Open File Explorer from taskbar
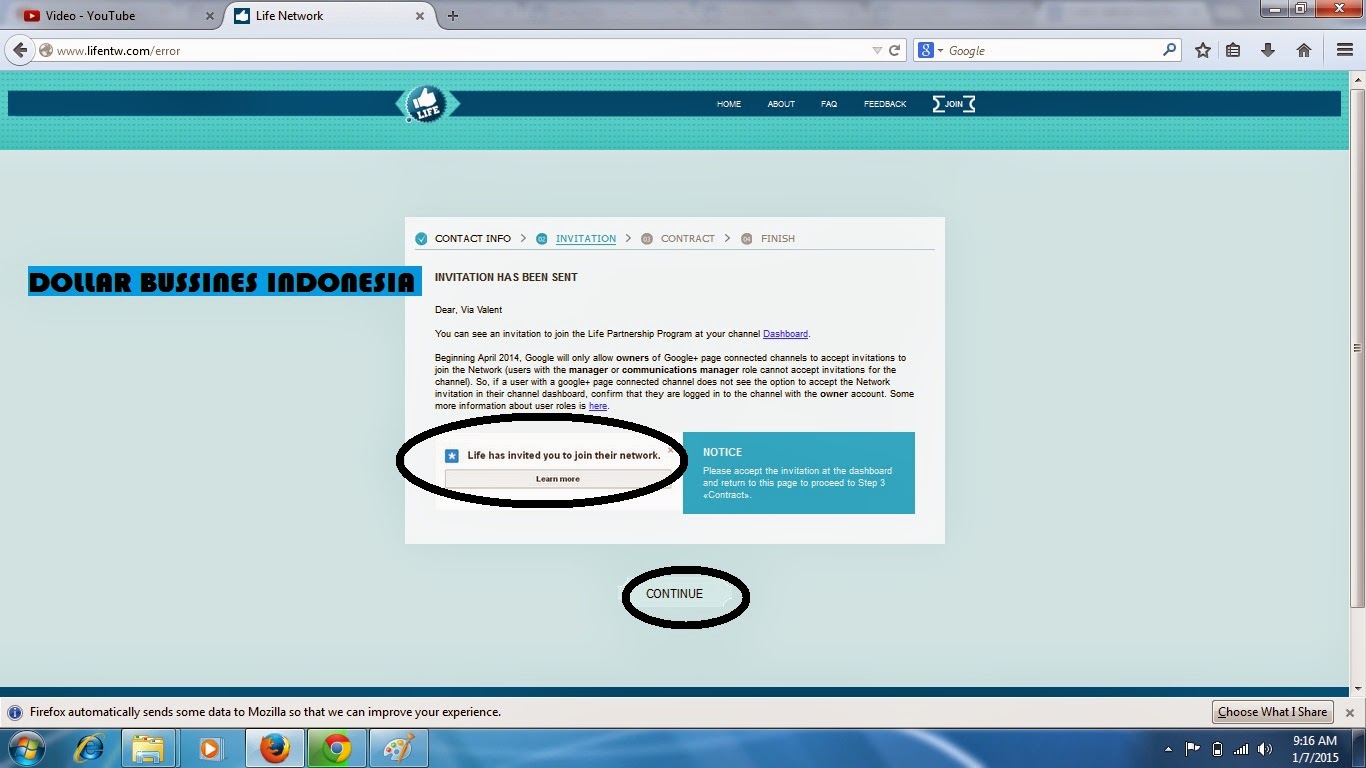Screen dimensions: 1366x768 148,748
